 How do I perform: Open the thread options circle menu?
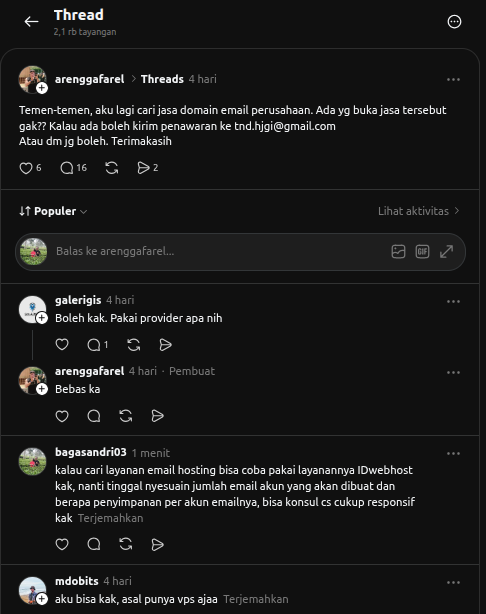tap(454, 22)
